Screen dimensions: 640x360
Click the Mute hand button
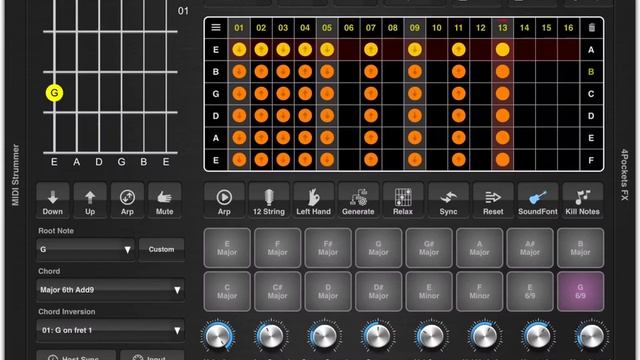tap(164, 201)
